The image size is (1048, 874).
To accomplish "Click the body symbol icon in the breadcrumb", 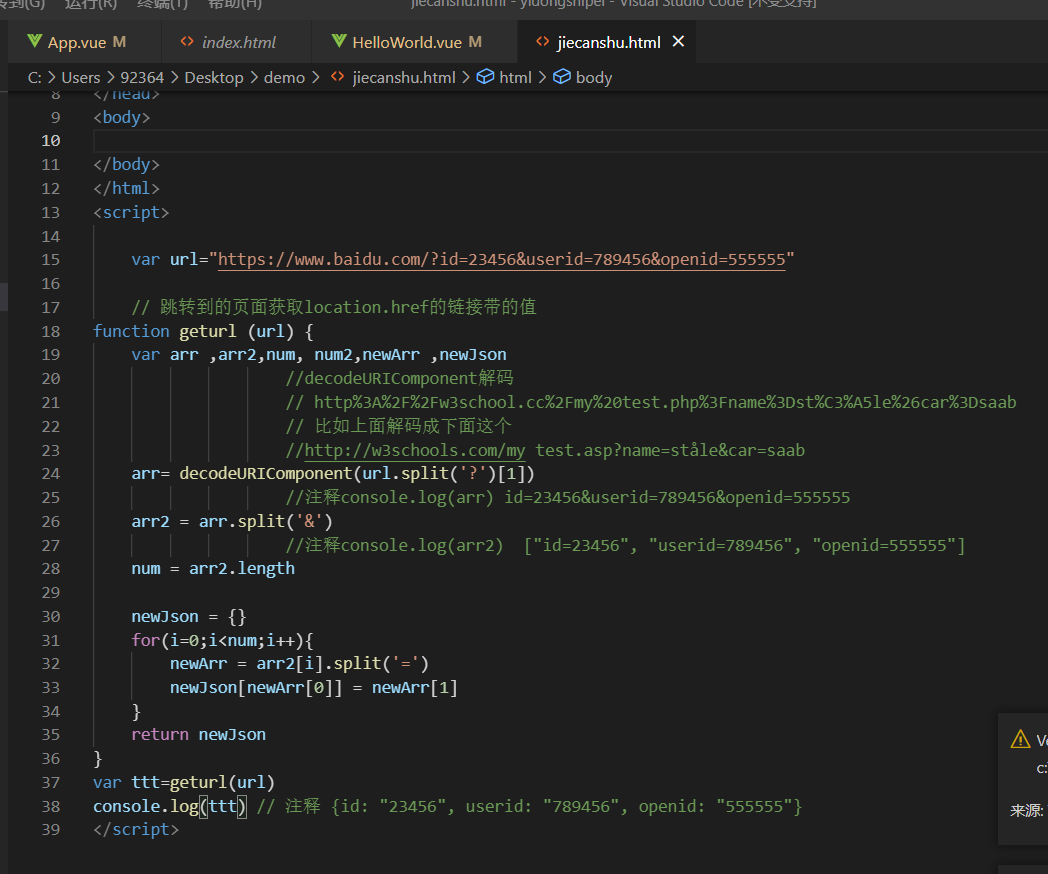I will pyautogui.click(x=561, y=77).
